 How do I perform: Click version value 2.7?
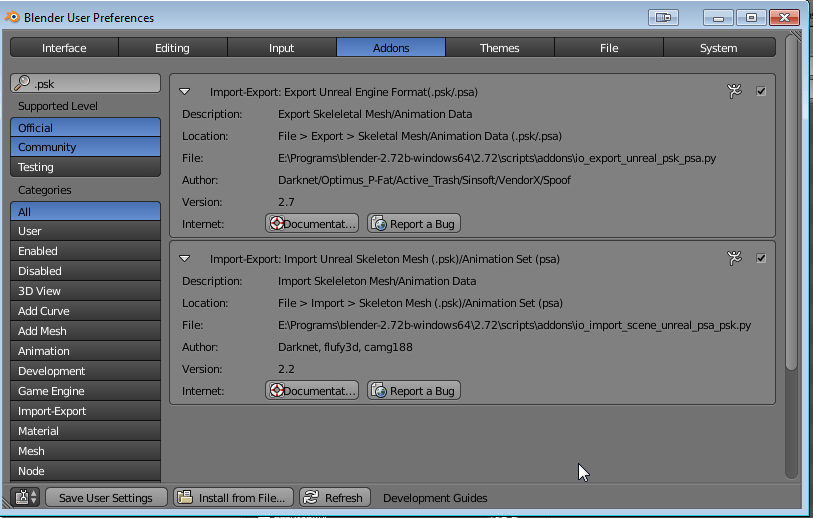pos(286,202)
